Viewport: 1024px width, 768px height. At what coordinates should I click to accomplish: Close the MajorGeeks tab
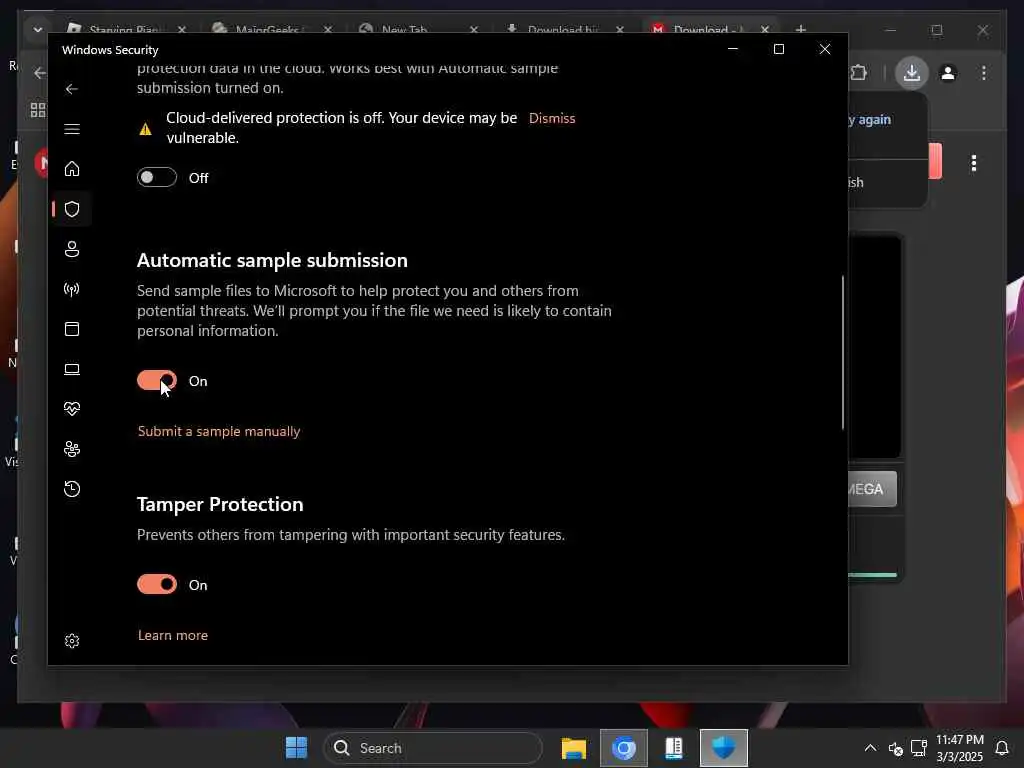click(328, 29)
